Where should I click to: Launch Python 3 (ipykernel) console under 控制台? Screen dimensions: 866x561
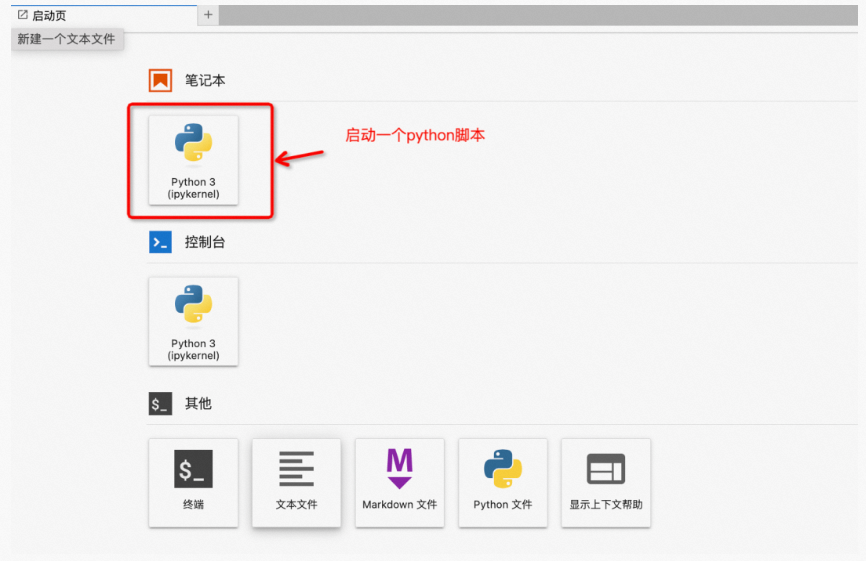[x=193, y=321]
